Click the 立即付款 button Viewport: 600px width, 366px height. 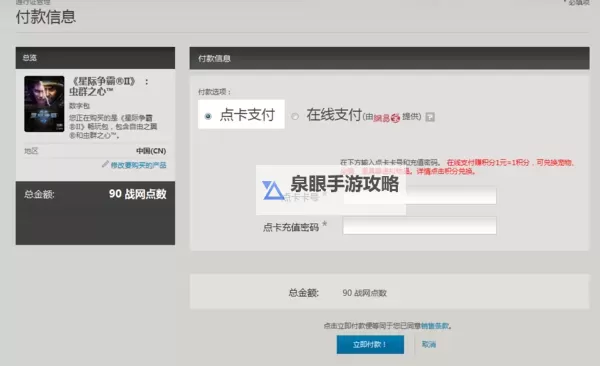(370, 345)
